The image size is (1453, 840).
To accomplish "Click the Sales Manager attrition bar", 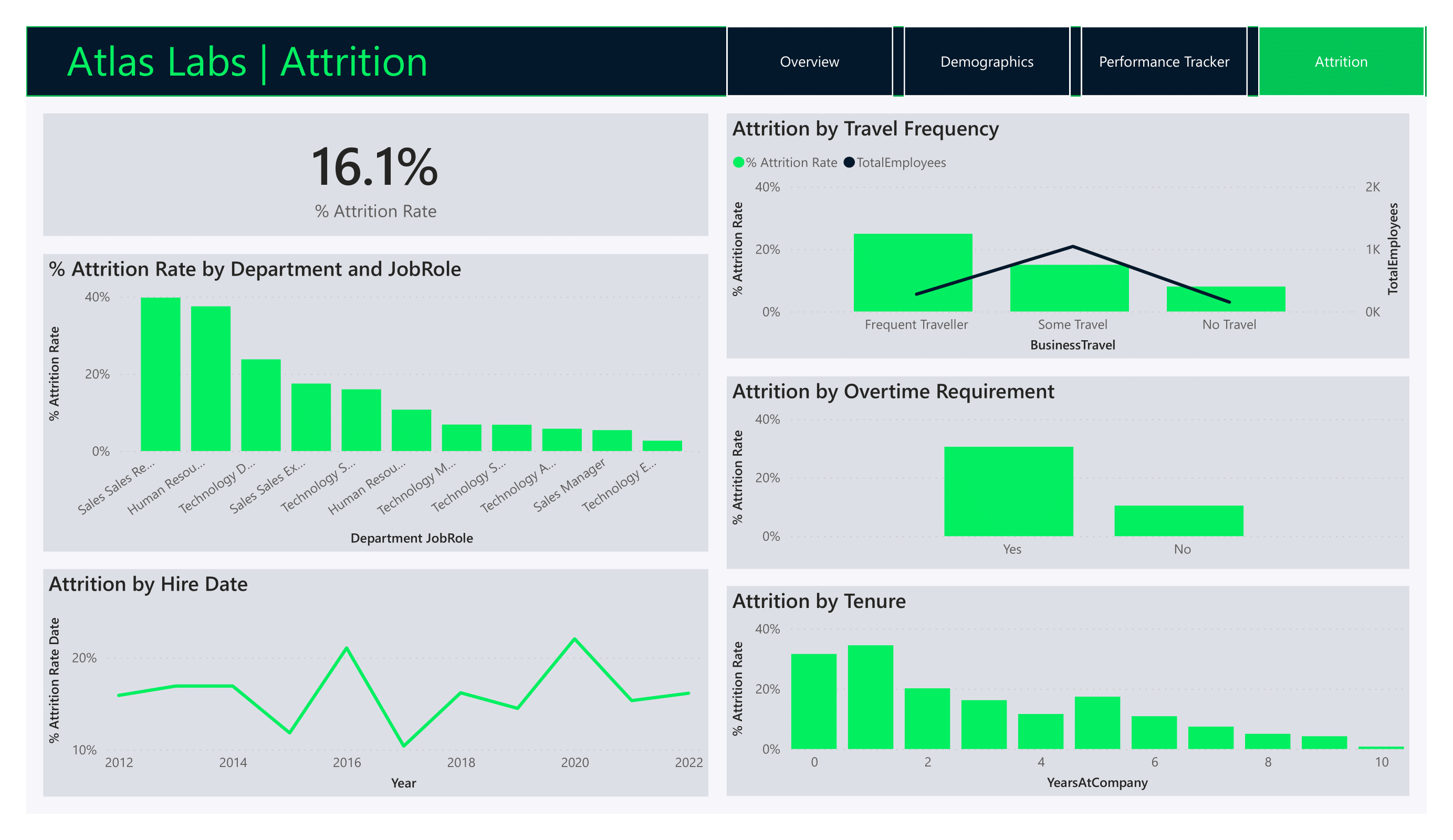I will pos(612,440).
